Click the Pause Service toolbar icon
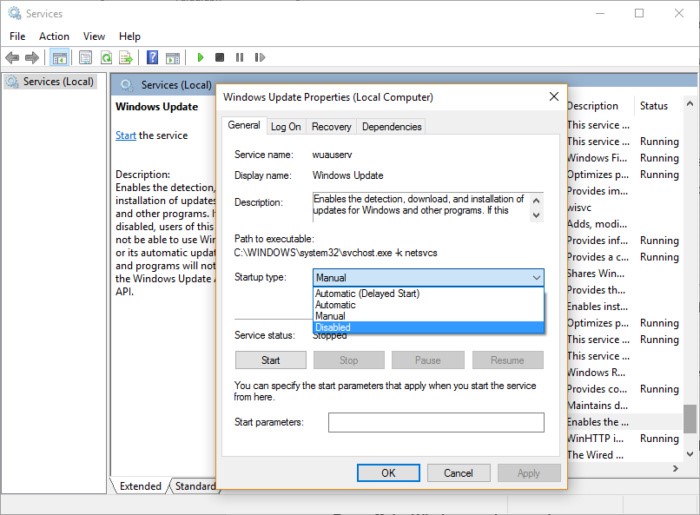Image resolution: width=700 pixels, height=515 pixels. pyautogui.click(x=240, y=57)
